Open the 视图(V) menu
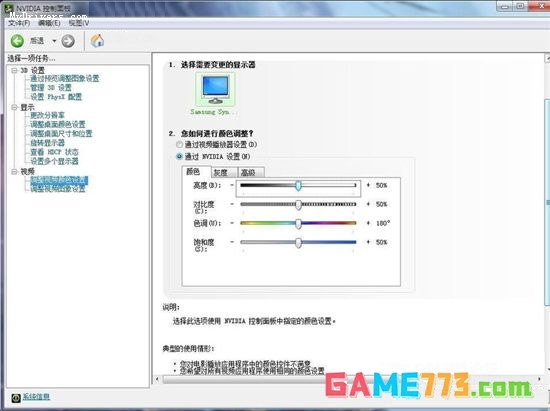The height and width of the screenshot is (411, 550). coord(79,23)
